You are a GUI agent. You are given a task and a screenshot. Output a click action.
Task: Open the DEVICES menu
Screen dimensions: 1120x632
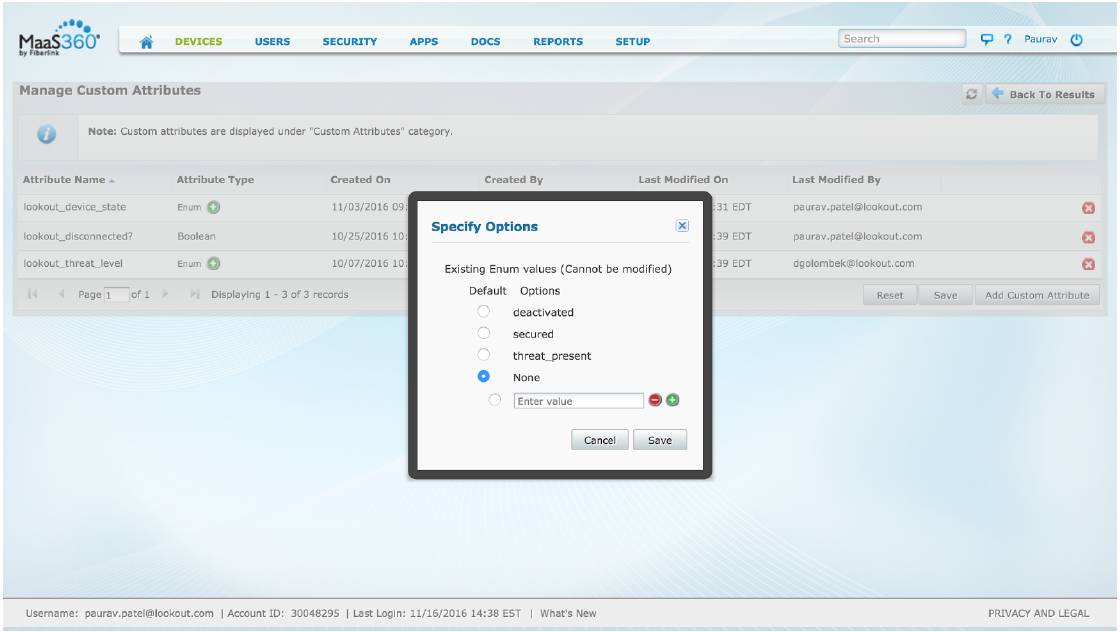[199, 42]
